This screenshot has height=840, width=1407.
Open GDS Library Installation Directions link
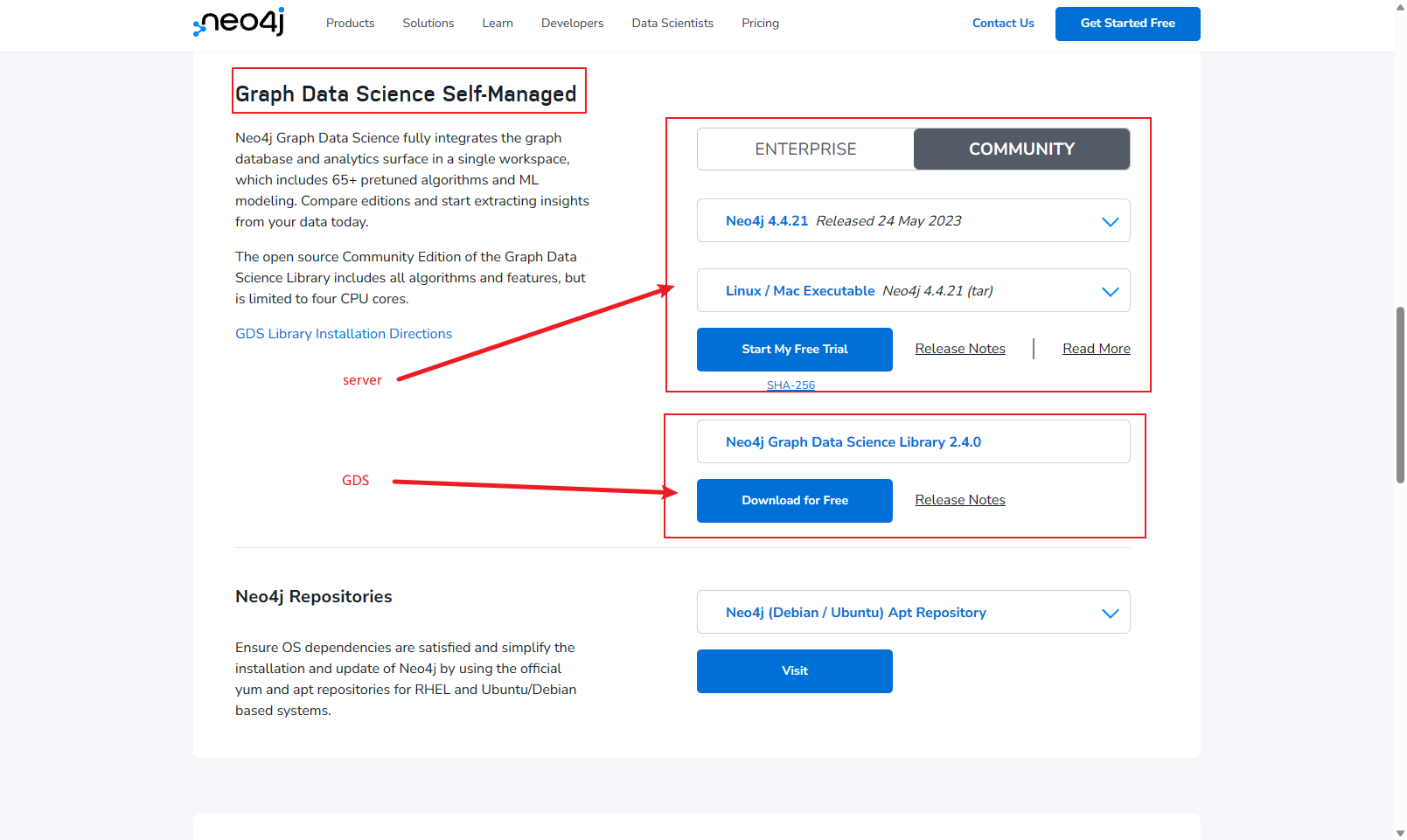(344, 334)
